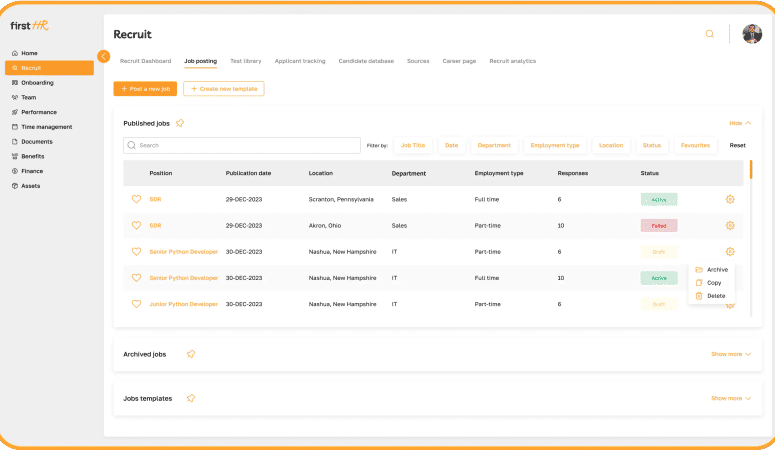Filter by Favourites
The image size is (775, 450).
pyautogui.click(x=695, y=145)
